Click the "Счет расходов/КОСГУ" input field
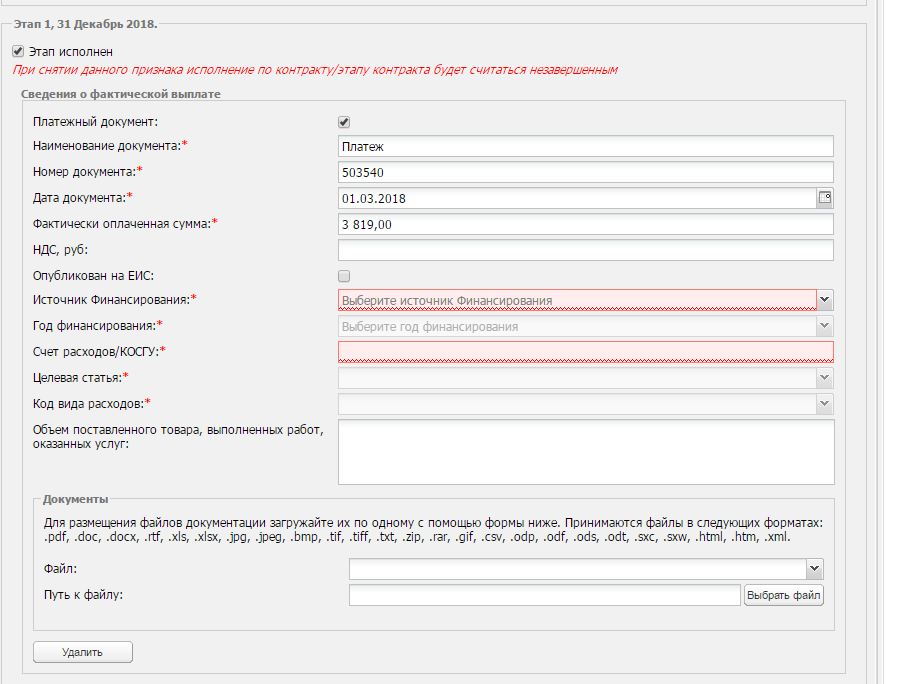Screen dimensions: 907x684 pyautogui.click(x=585, y=352)
